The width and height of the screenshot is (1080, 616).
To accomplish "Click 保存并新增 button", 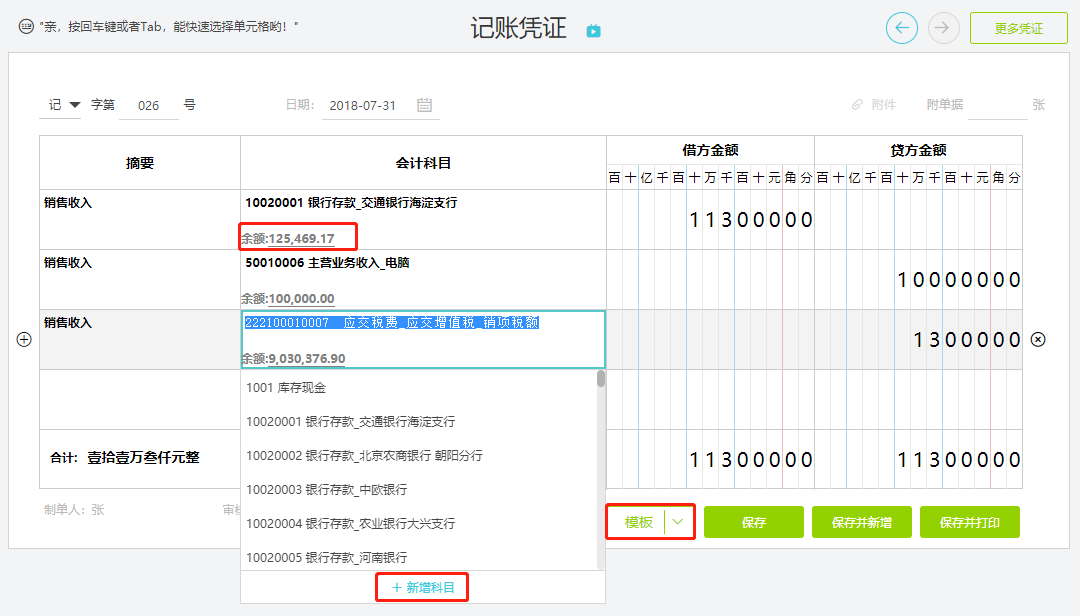I will tap(862, 522).
